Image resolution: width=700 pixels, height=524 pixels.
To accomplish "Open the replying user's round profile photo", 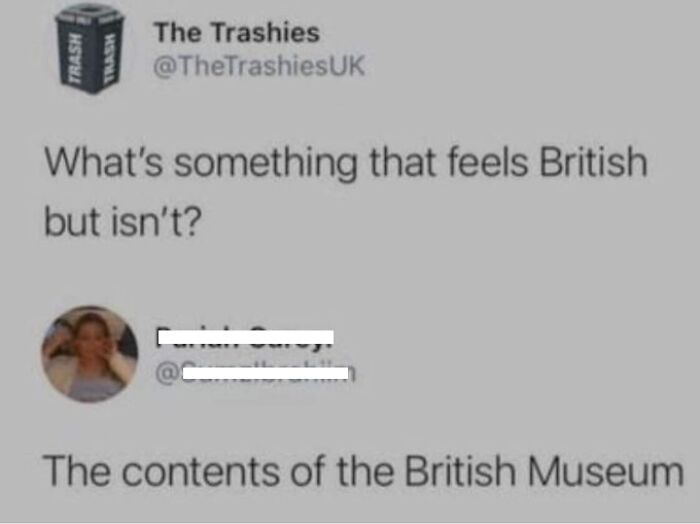I will (90, 354).
